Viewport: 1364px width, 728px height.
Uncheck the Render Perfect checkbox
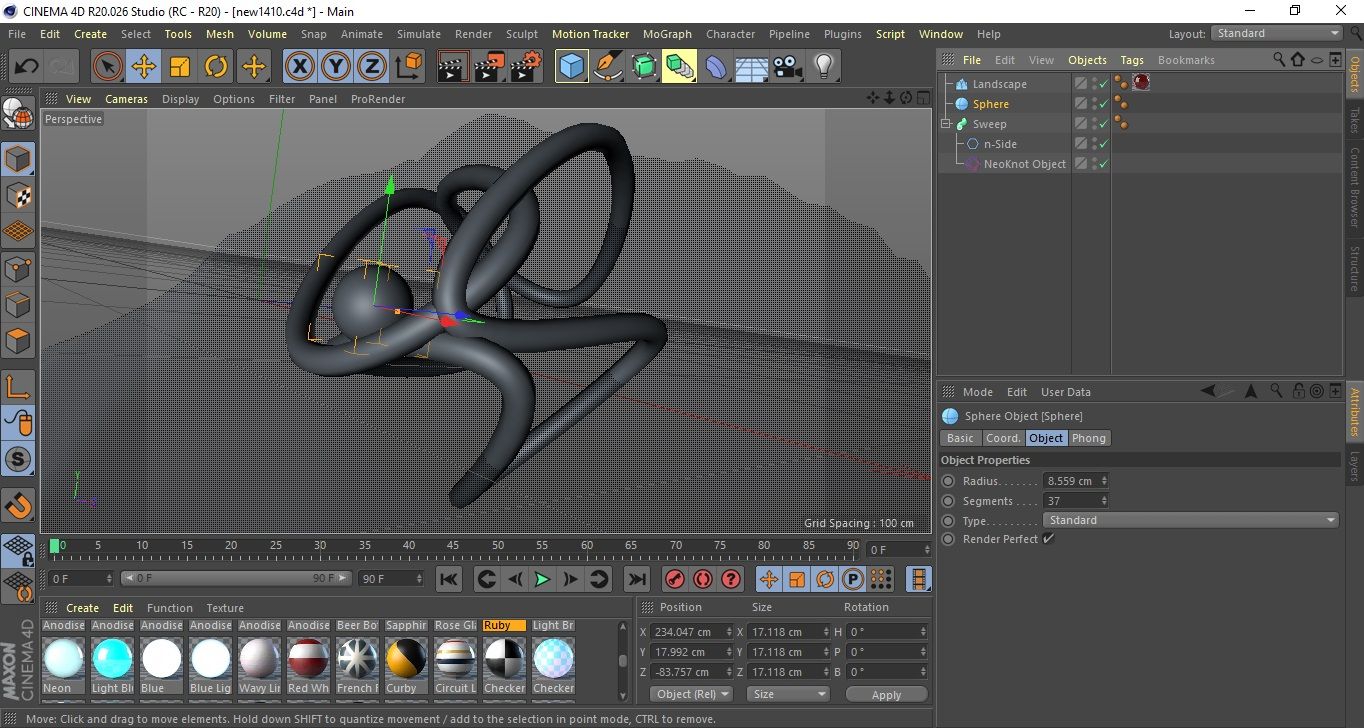click(x=1048, y=539)
